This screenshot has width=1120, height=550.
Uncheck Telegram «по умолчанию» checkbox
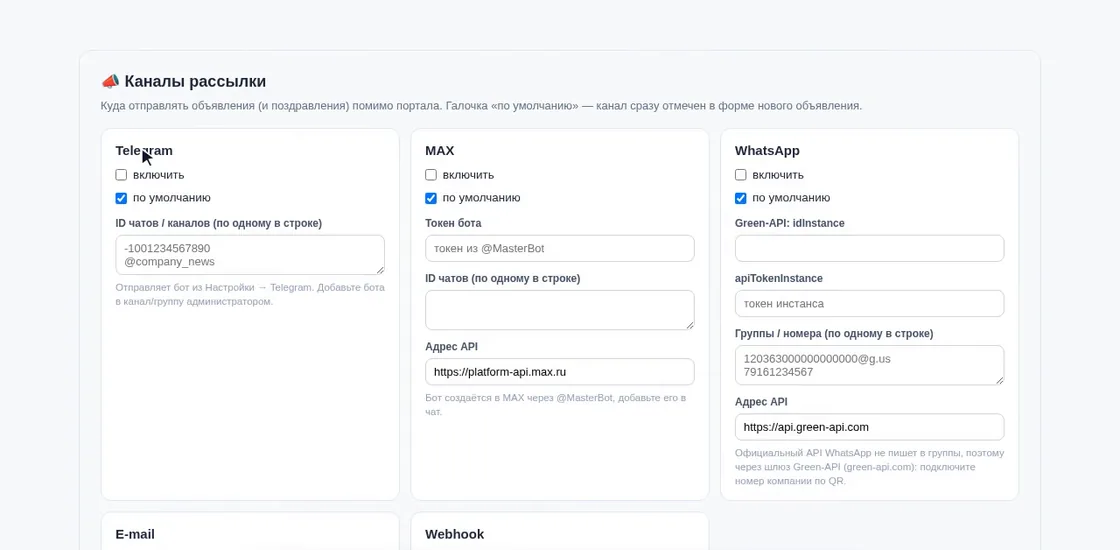coord(121,198)
